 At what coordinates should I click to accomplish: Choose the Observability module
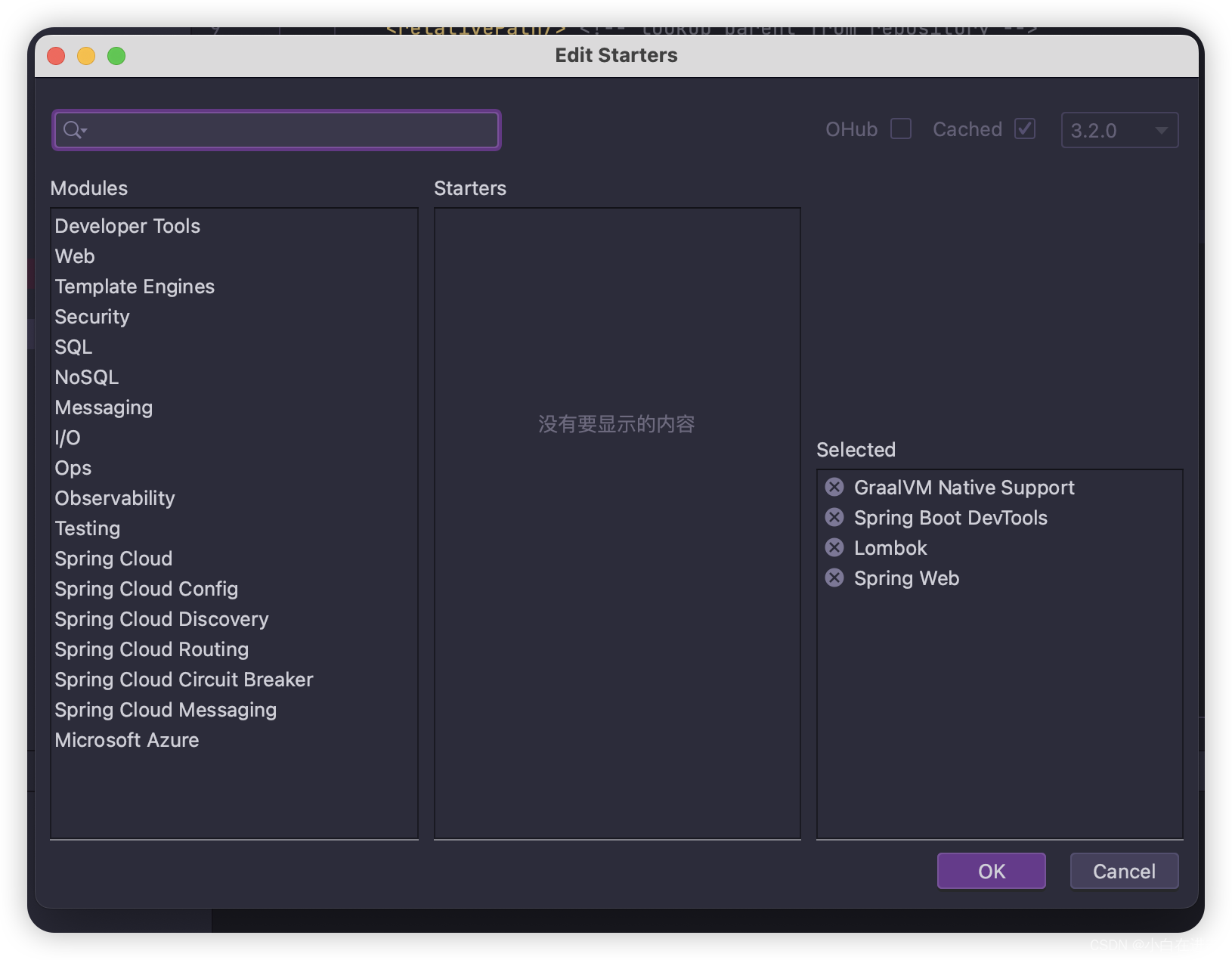234,498
